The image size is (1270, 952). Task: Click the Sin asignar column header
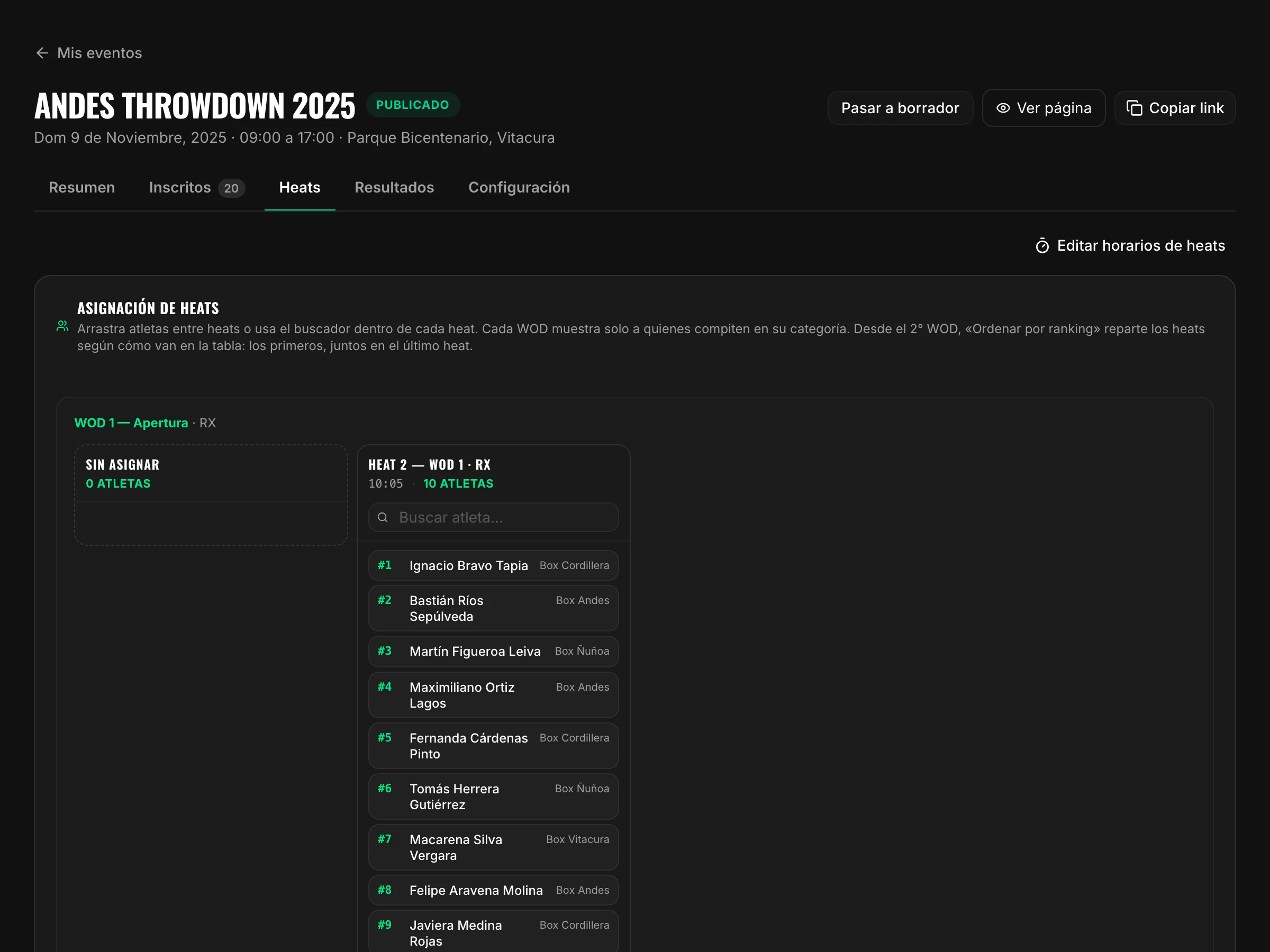click(x=122, y=465)
